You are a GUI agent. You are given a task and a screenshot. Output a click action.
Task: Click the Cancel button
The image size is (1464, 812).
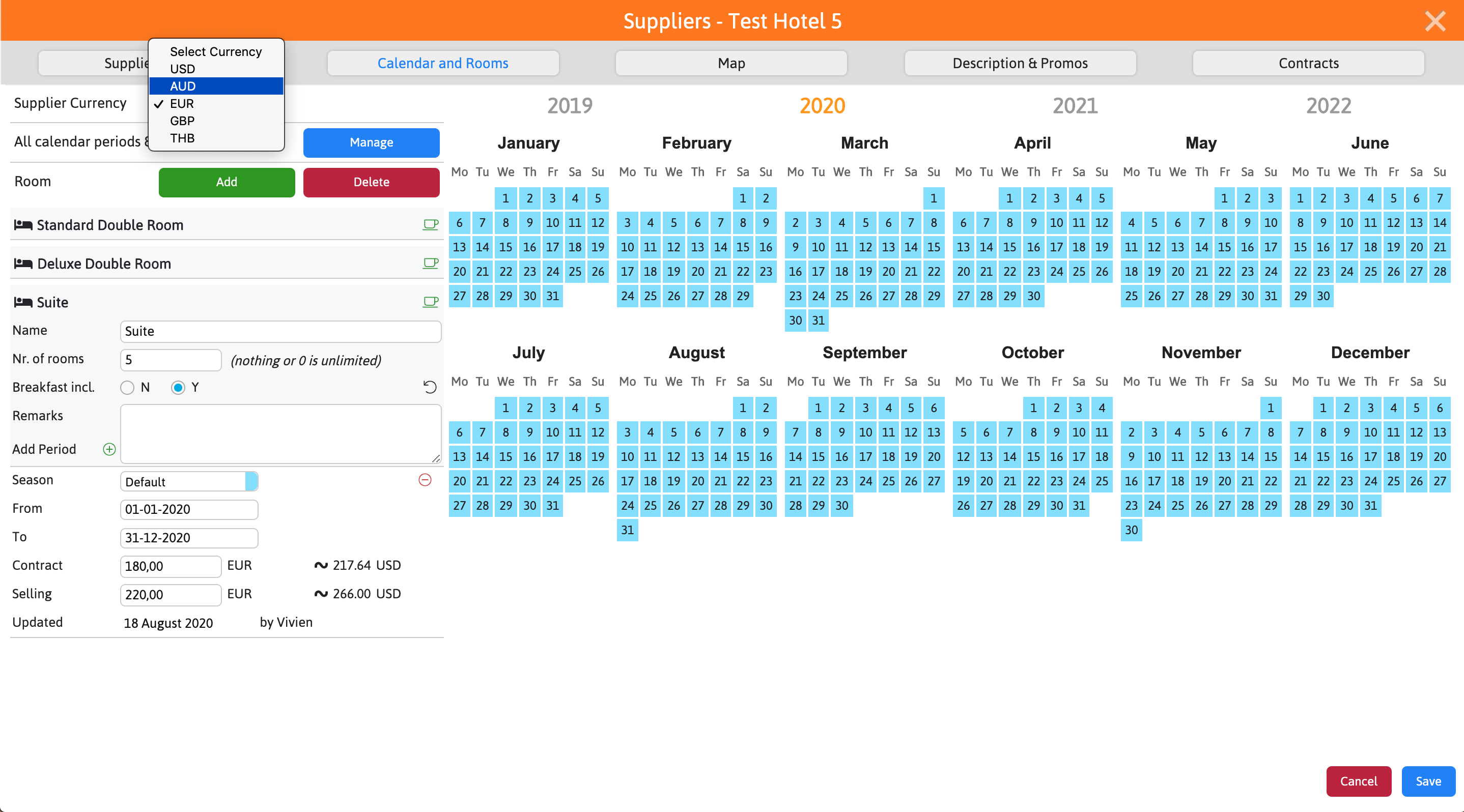pos(1358,781)
